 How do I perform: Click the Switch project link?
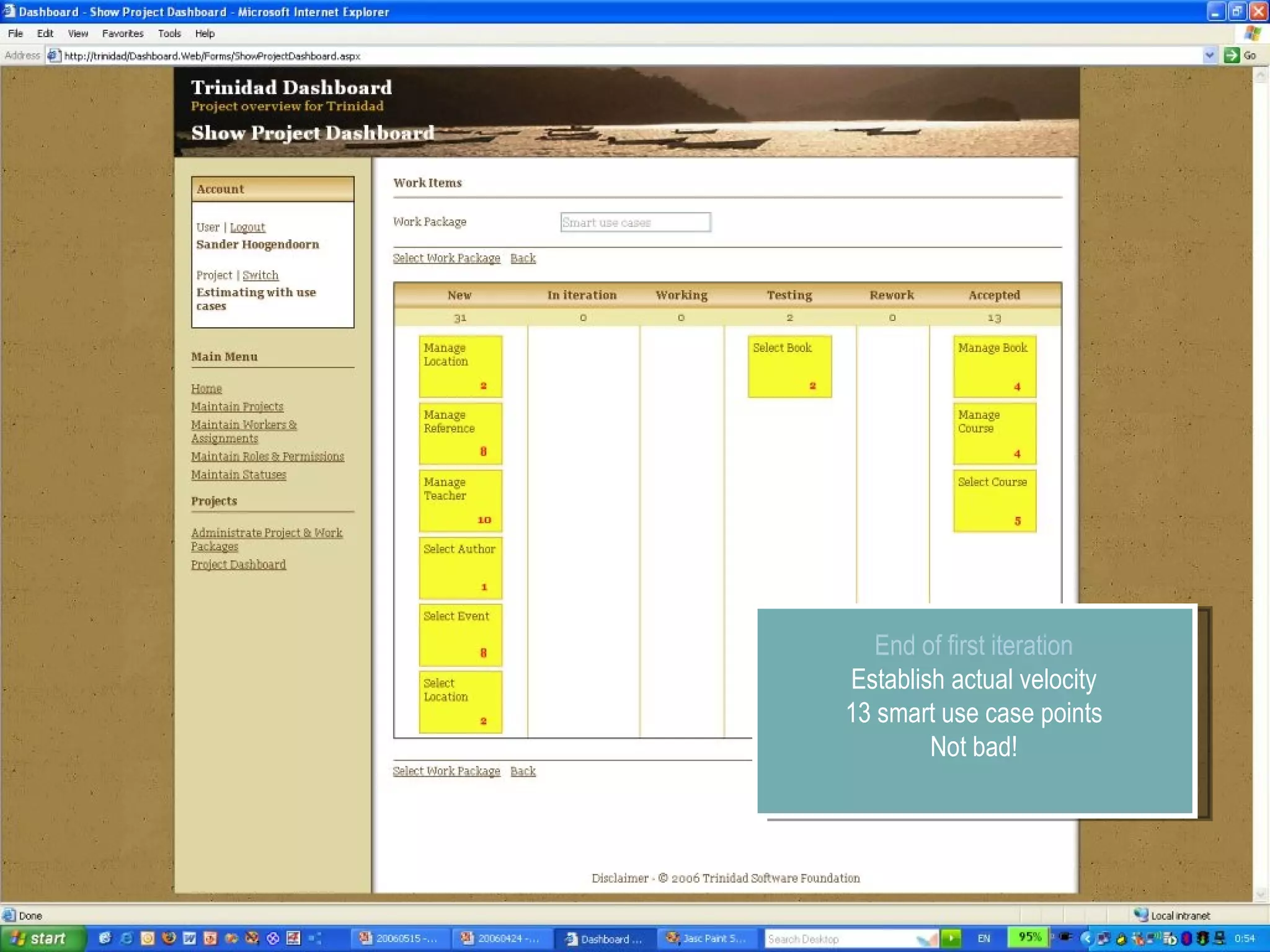[x=260, y=275]
